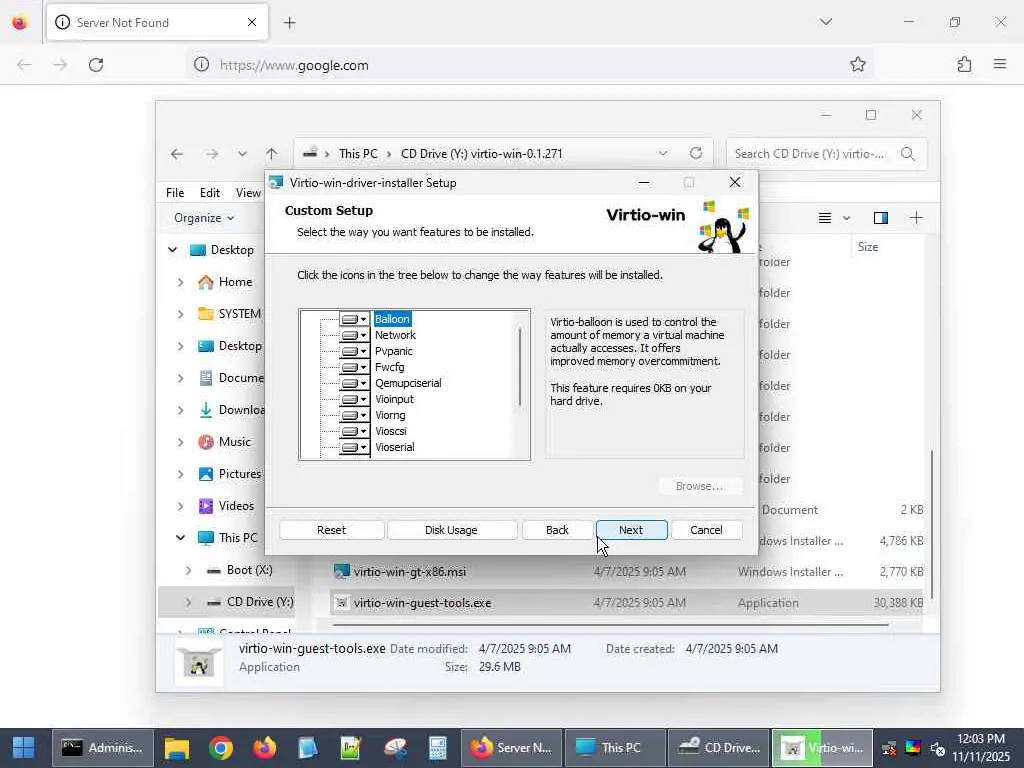The width and height of the screenshot is (1024, 768).
Task: Expand the Home item in Explorer sidebar
Action: (x=180, y=282)
